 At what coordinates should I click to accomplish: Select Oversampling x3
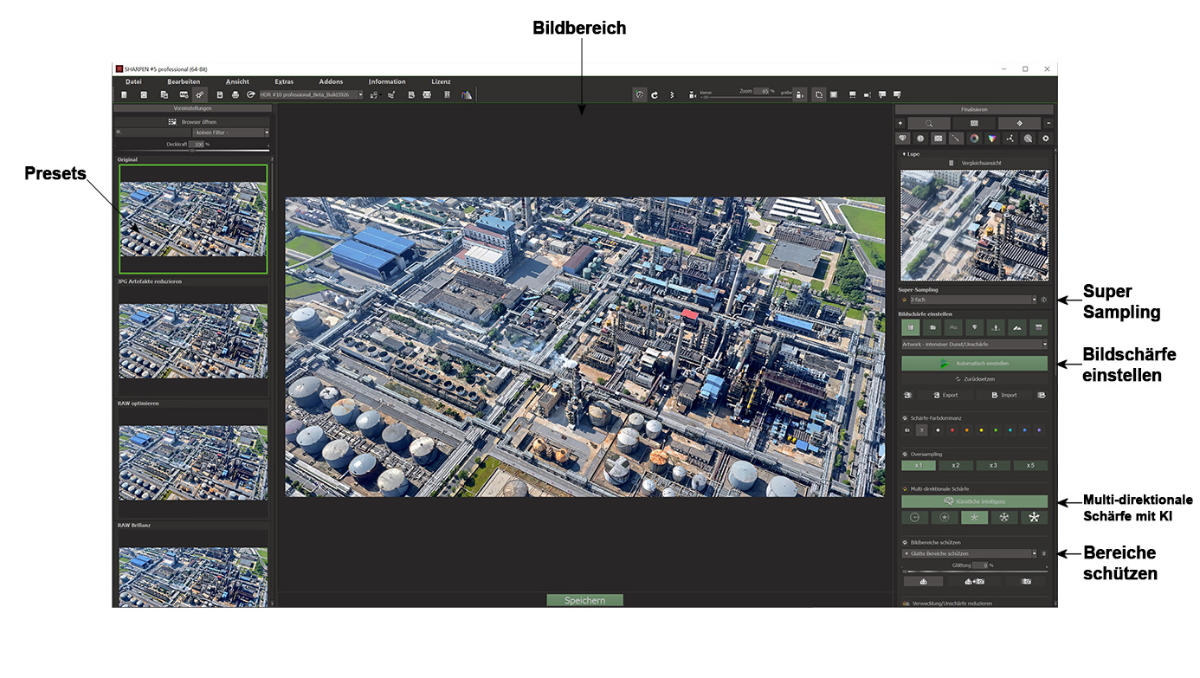pyautogui.click(x=993, y=465)
